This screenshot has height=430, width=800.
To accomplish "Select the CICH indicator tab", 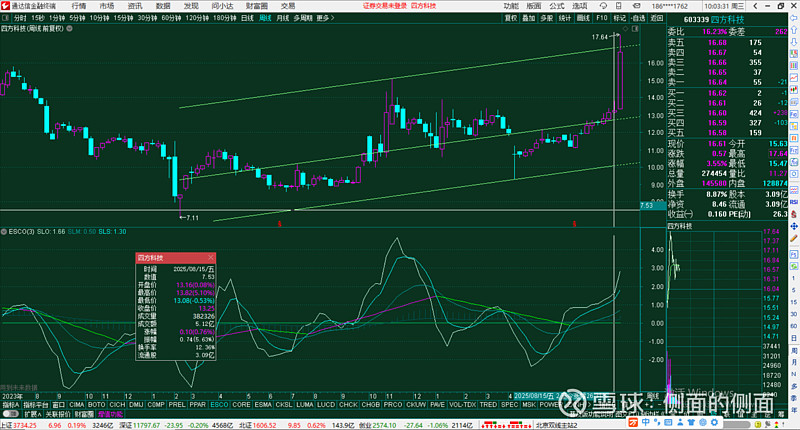I will [117, 404].
